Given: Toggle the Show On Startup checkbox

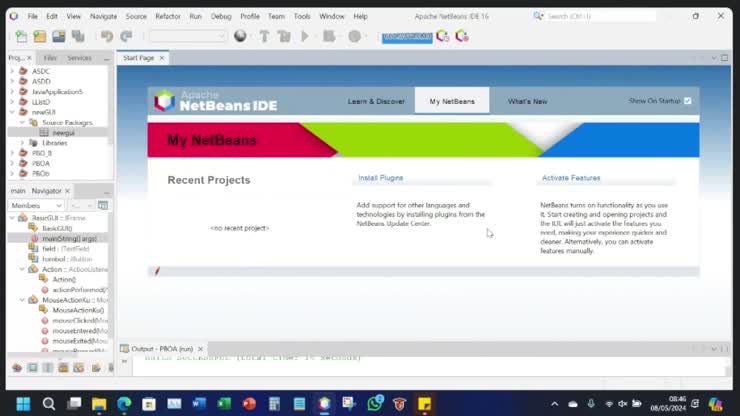Looking at the screenshot, I should pyautogui.click(x=688, y=101).
